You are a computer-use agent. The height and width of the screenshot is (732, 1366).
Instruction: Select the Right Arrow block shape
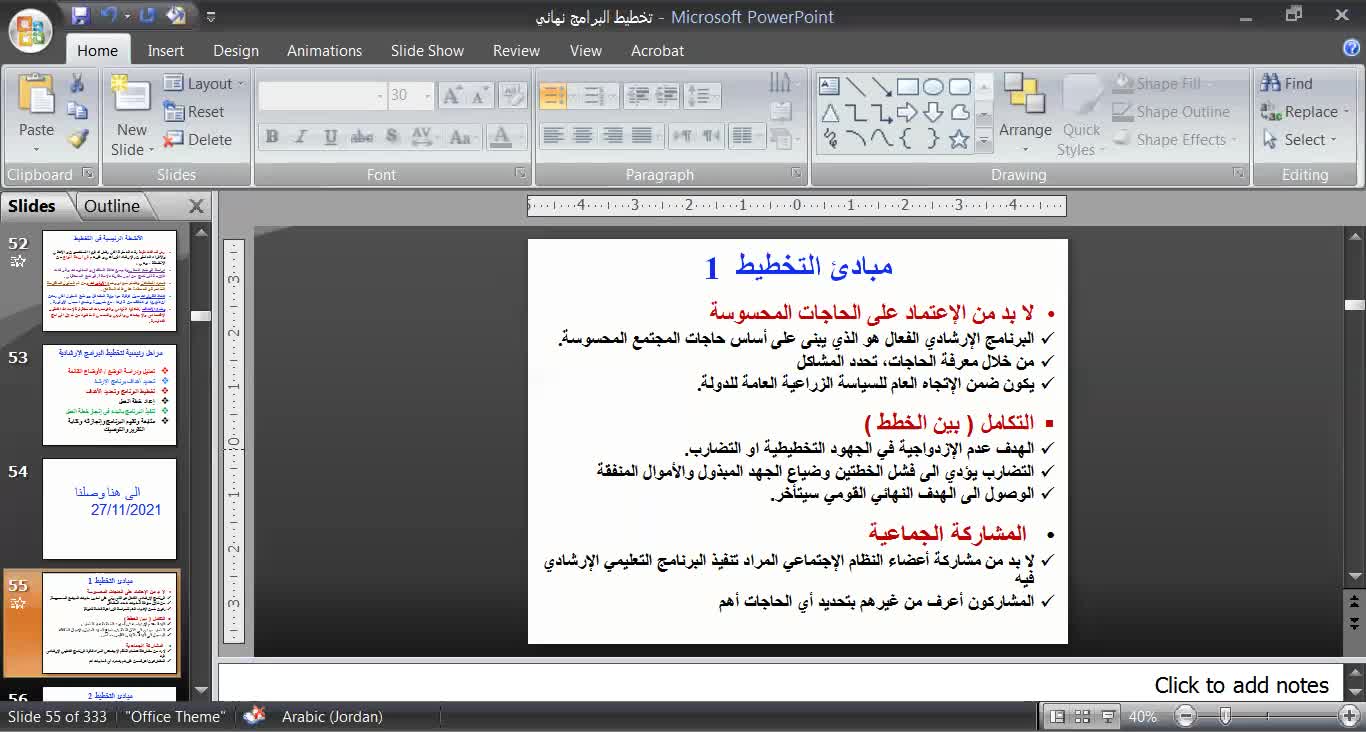[907, 112]
